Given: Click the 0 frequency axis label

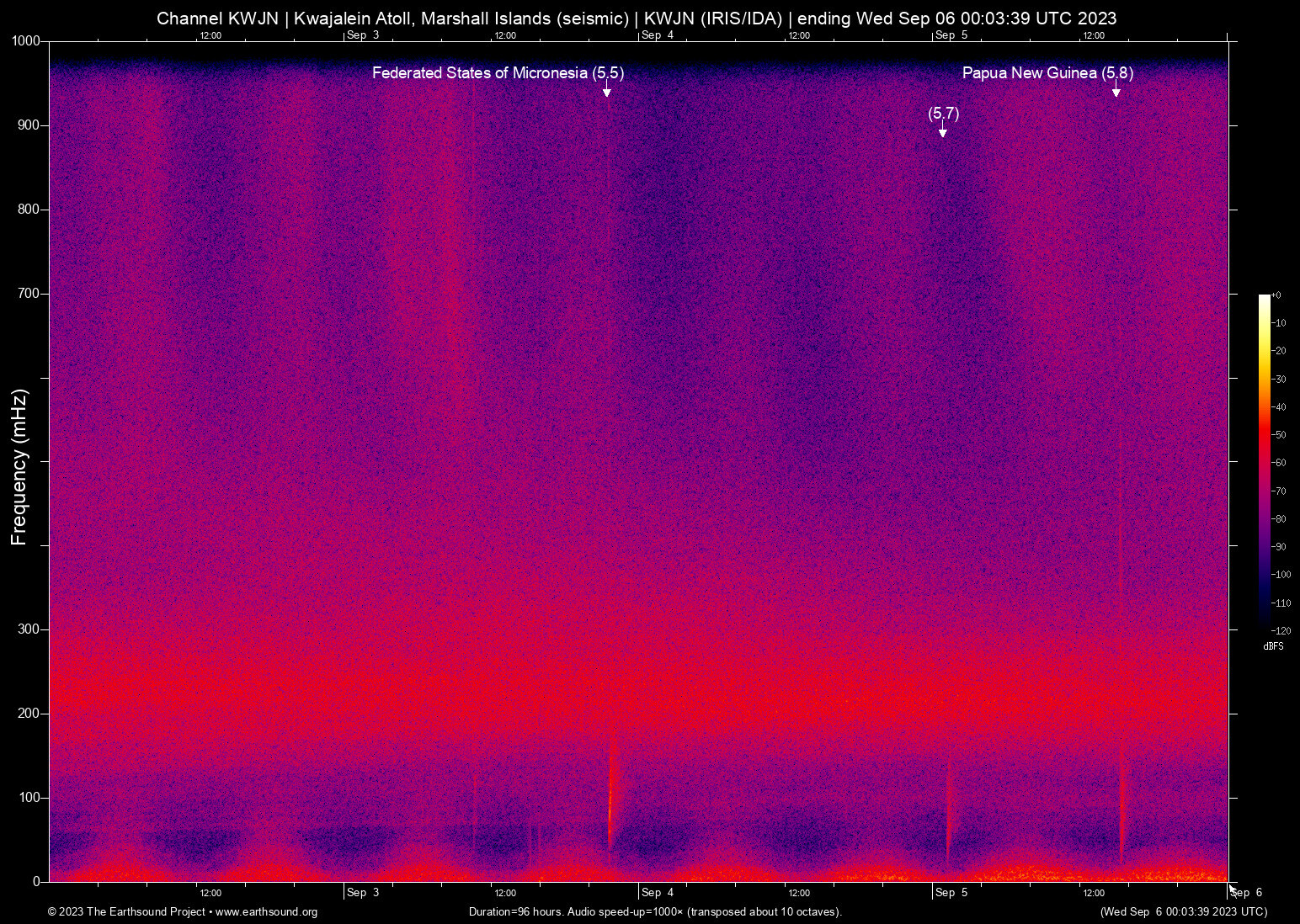Looking at the screenshot, I should 37,882.
